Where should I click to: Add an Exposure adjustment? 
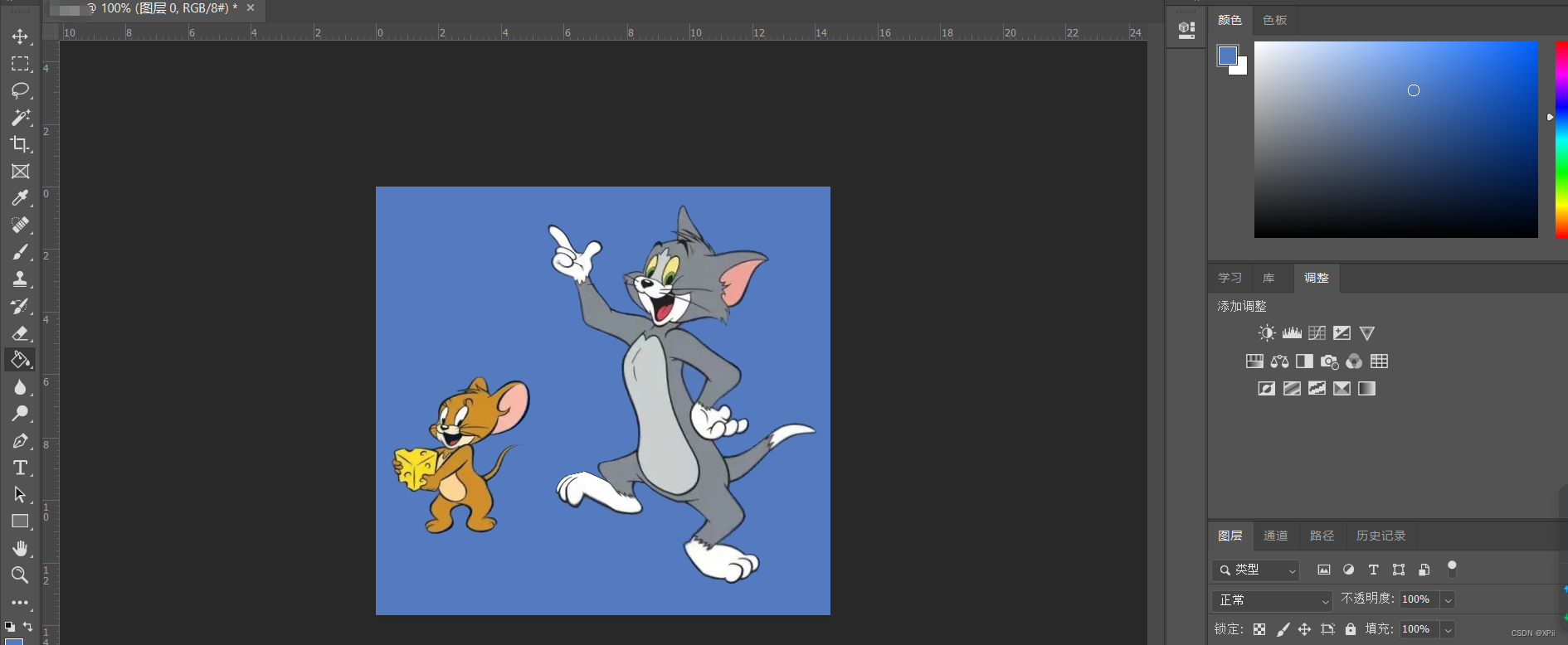[1342, 333]
